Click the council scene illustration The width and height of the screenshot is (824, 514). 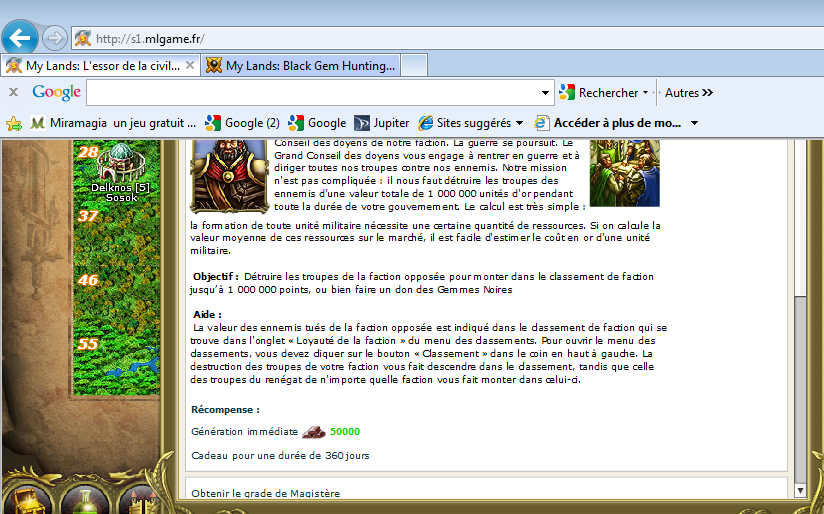(x=625, y=171)
